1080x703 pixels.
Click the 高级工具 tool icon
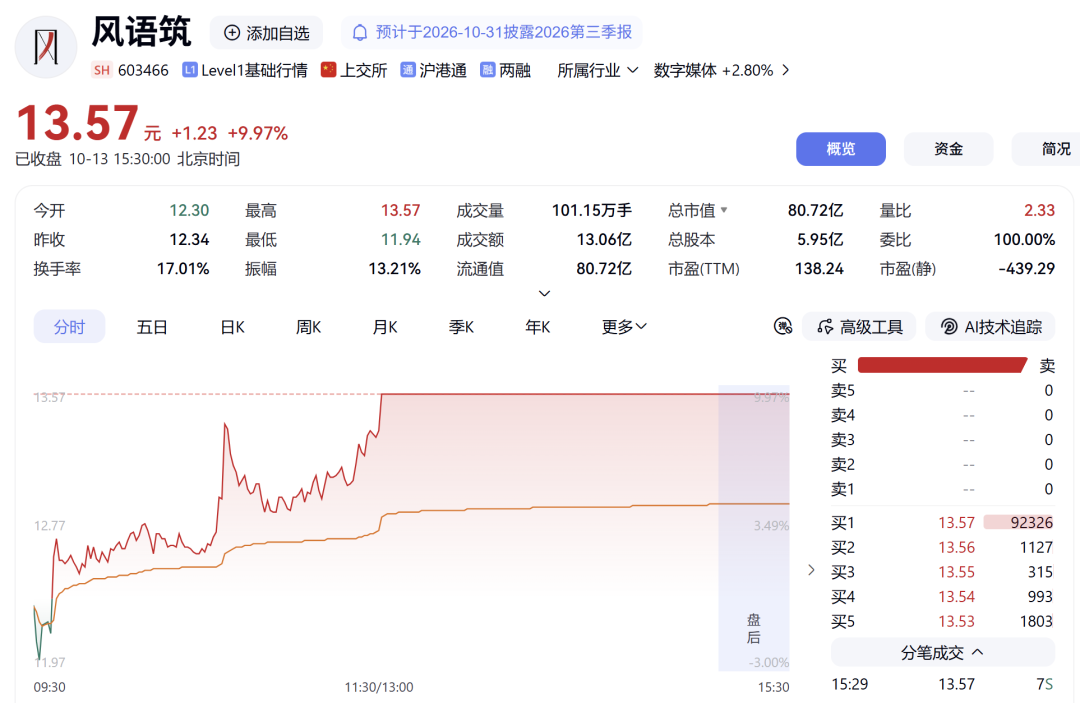point(824,326)
